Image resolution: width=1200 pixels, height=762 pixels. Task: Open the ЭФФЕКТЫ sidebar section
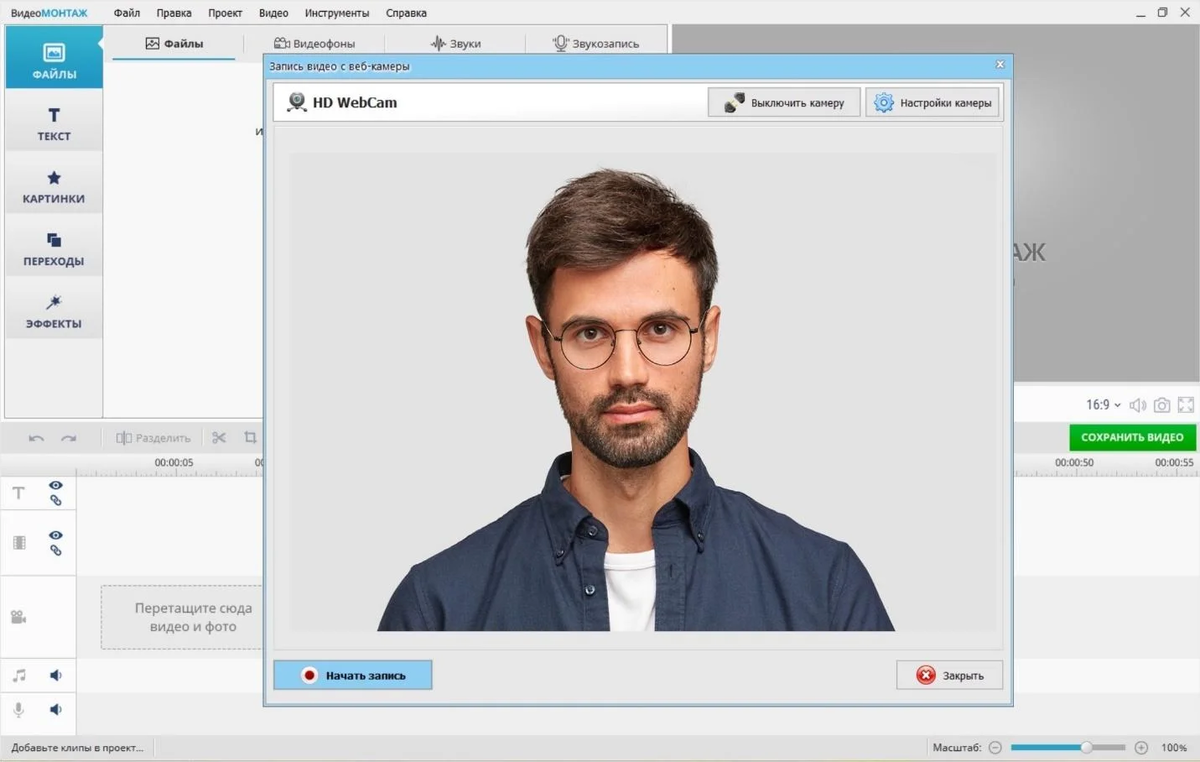click(x=54, y=312)
